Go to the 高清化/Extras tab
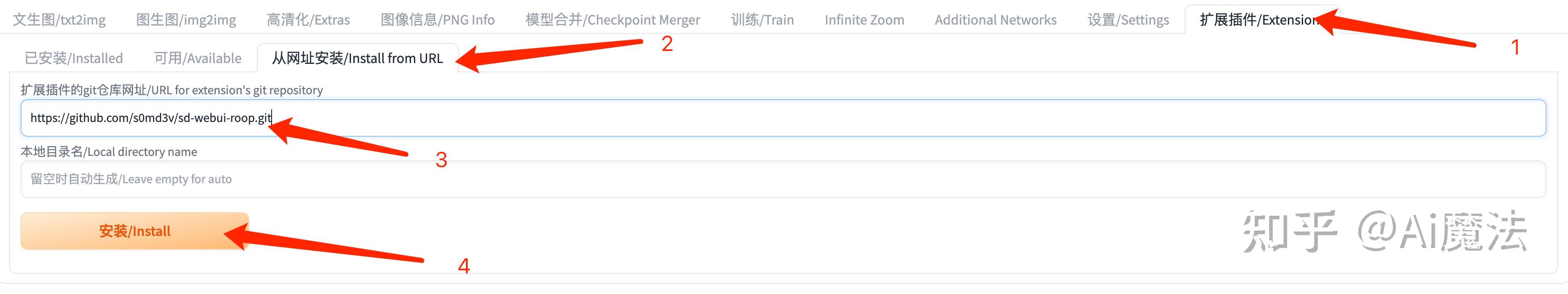 coord(308,20)
